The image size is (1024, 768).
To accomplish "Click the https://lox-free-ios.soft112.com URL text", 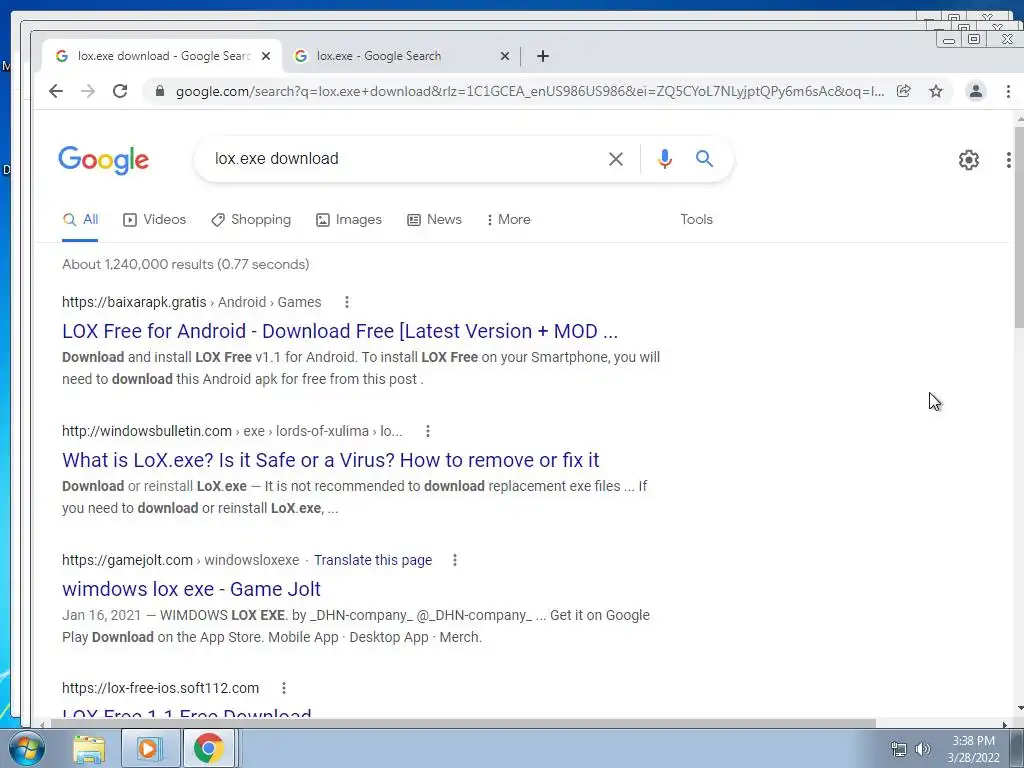I will [161, 688].
